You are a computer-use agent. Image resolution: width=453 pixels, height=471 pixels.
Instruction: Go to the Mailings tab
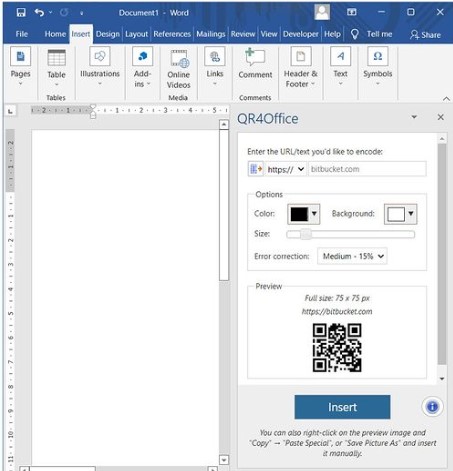pyautogui.click(x=211, y=34)
